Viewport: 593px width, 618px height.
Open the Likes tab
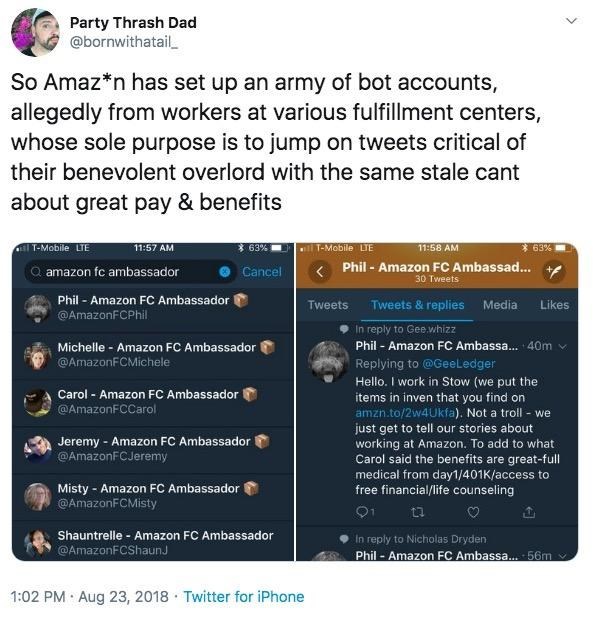pyautogui.click(x=554, y=305)
